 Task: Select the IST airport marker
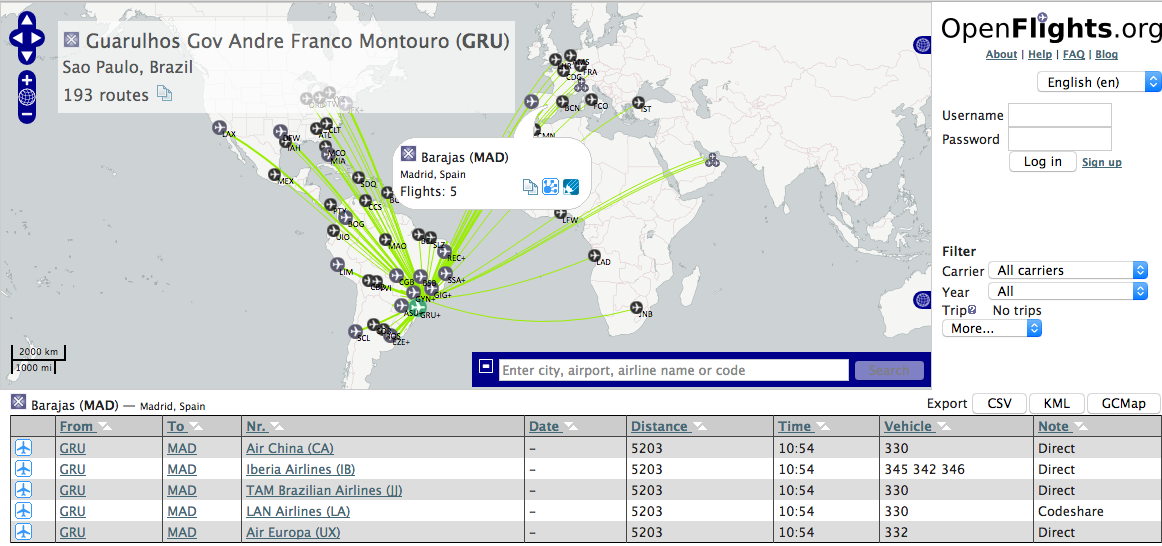tap(638, 102)
